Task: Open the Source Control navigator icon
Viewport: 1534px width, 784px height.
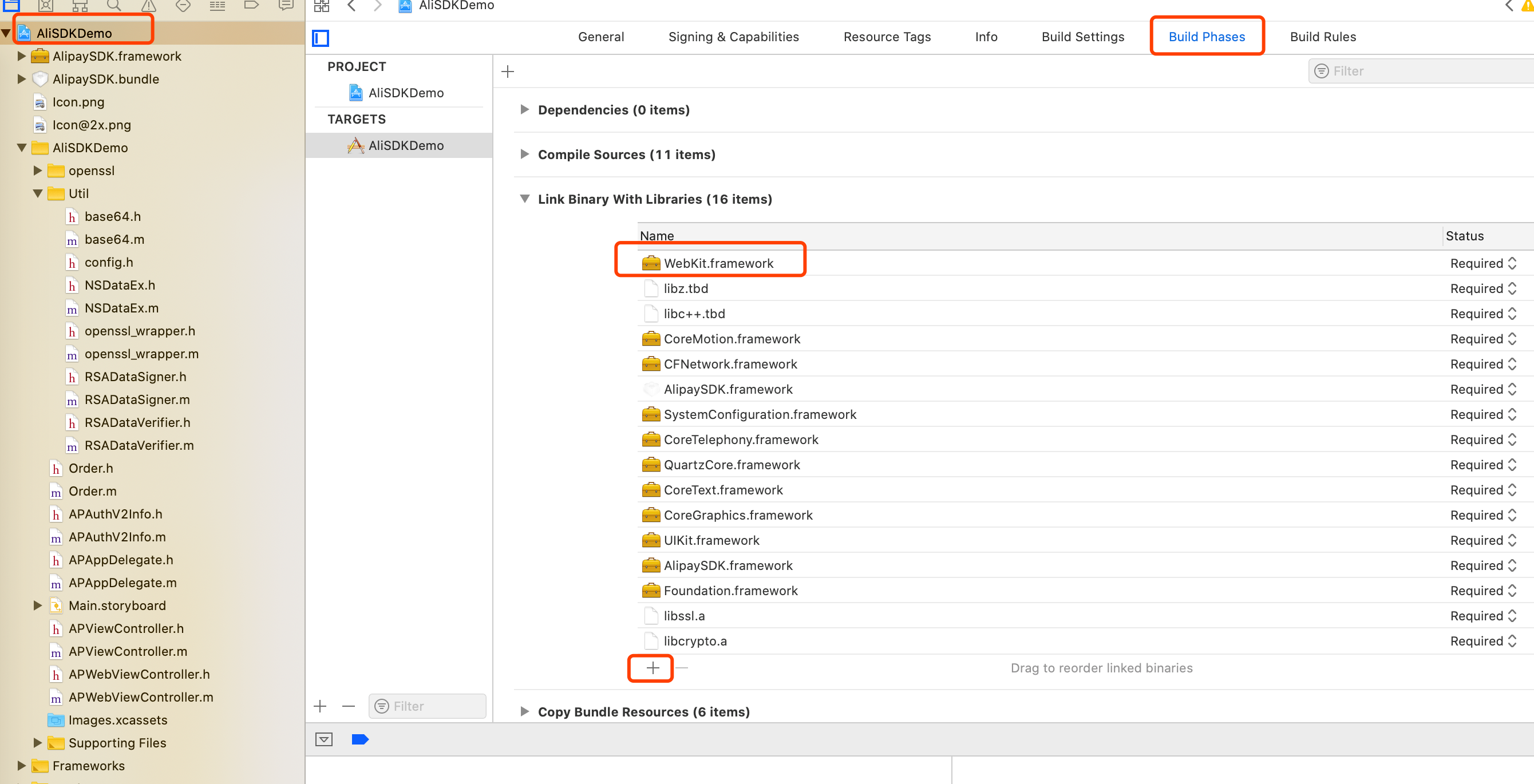Action: point(45,6)
